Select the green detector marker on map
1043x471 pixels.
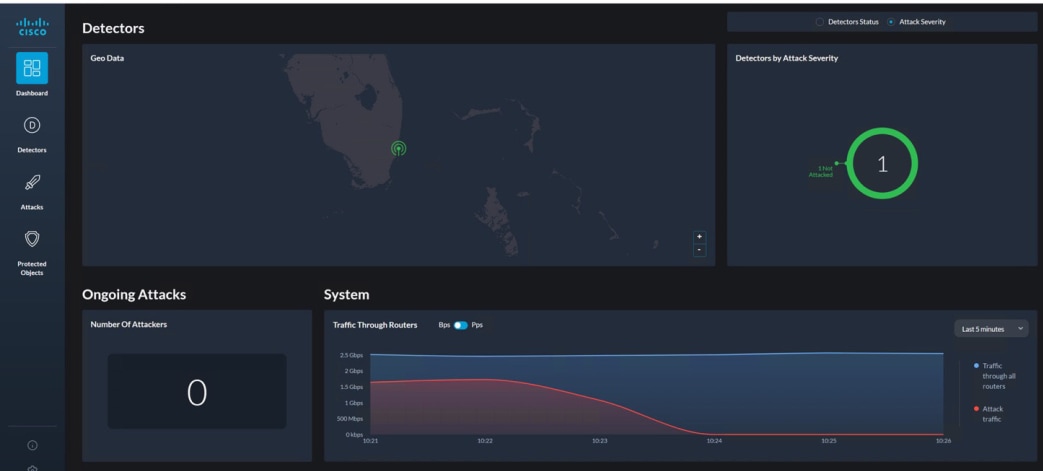[x=398, y=148]
